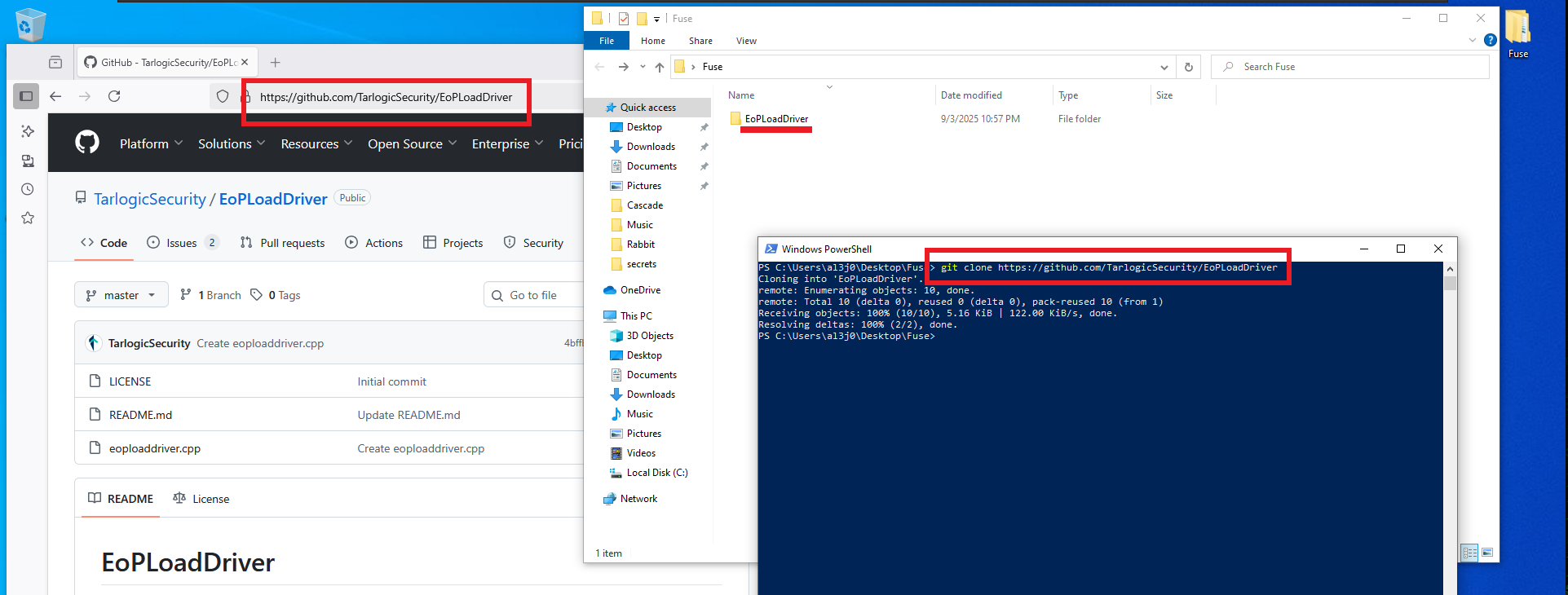Click browser back arrow button
1568x595 pixels.
click(55, 96)
